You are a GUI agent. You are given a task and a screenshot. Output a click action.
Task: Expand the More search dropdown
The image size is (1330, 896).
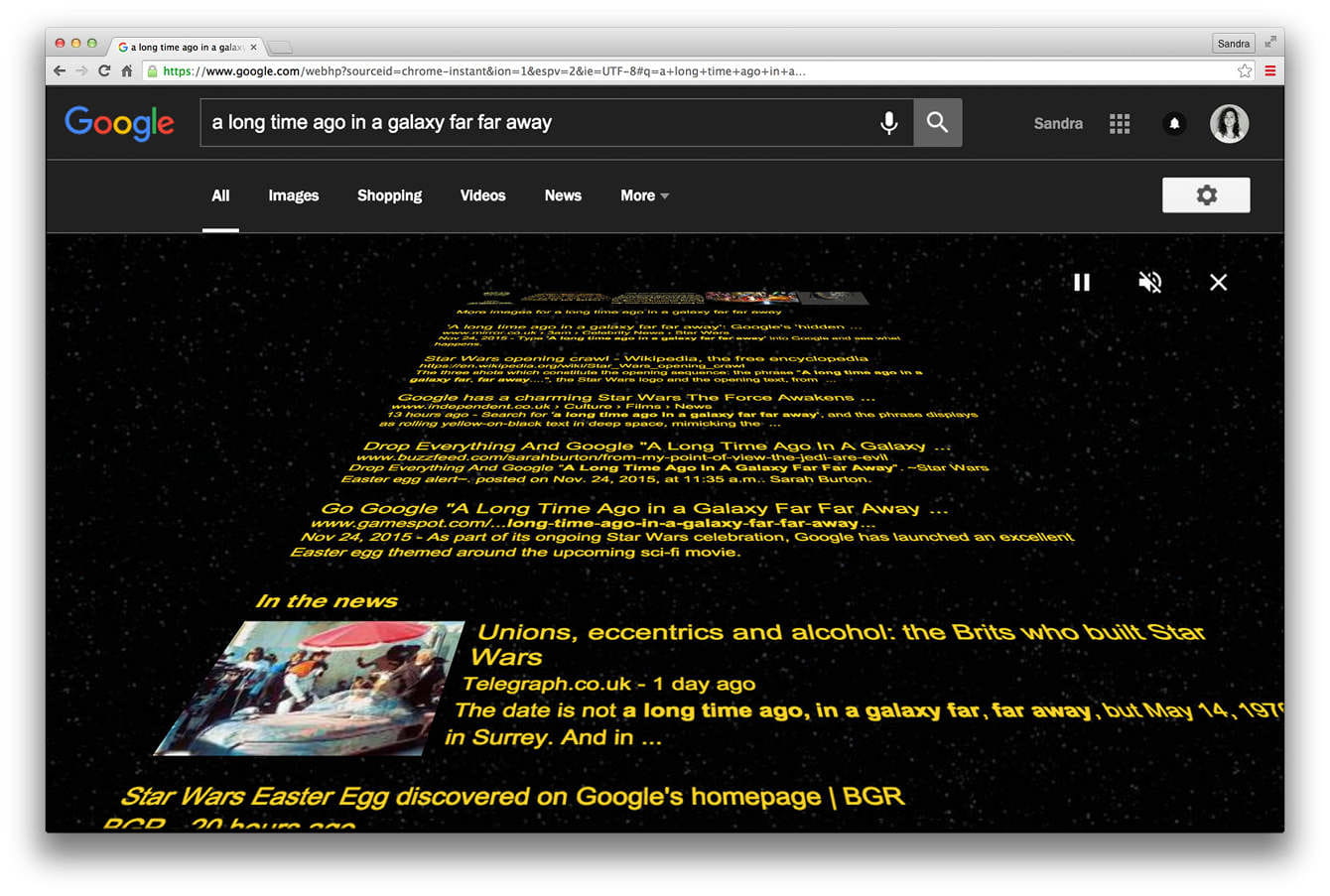[x=644, y=195]
